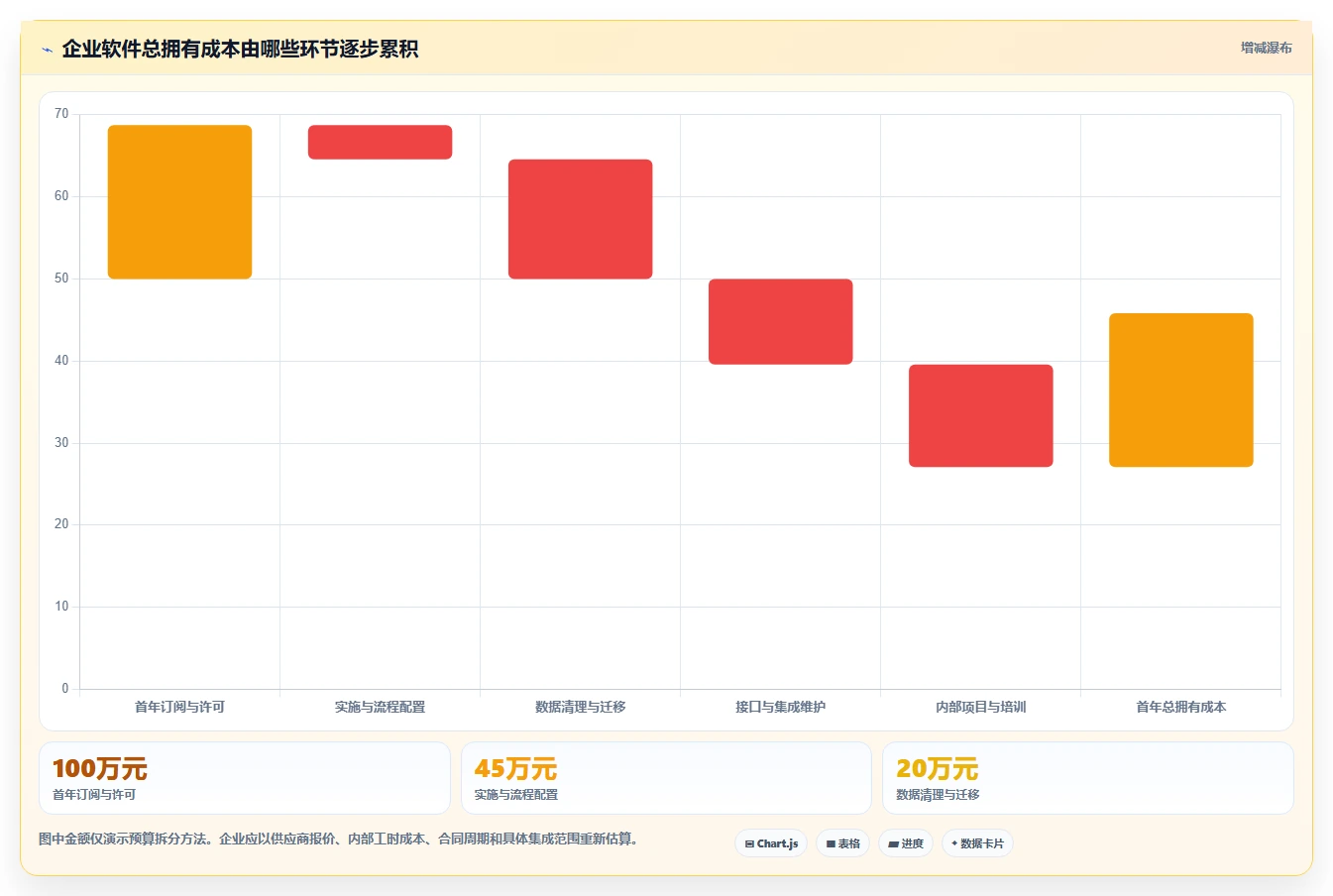Click the lightning icon beside the title

47,50
